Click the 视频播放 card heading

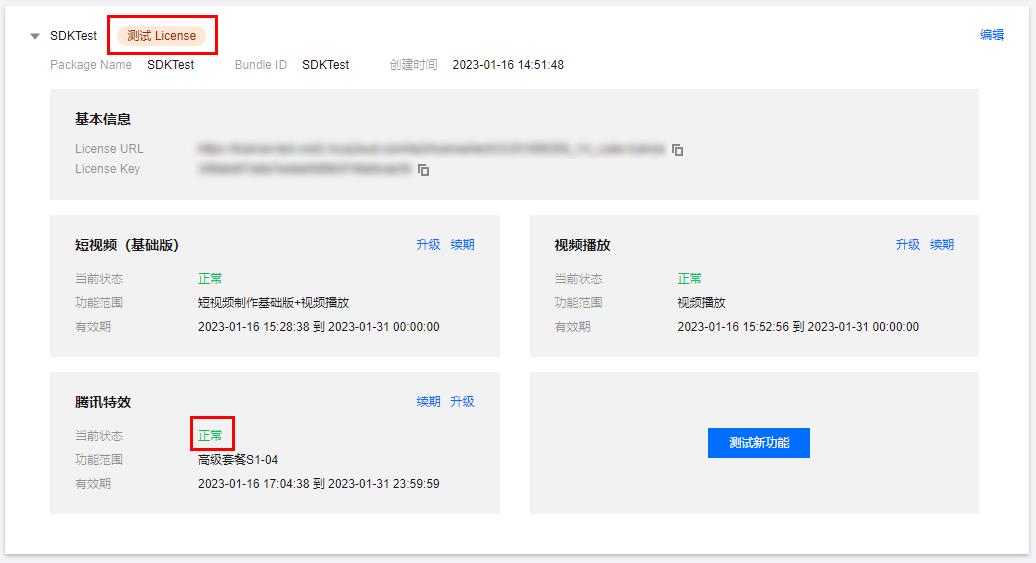[x=583, y=245]
